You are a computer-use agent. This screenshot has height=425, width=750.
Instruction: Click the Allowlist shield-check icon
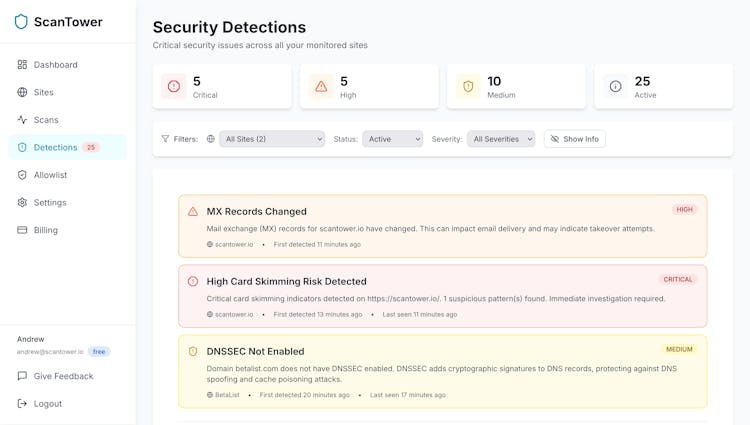coord(22,175)
